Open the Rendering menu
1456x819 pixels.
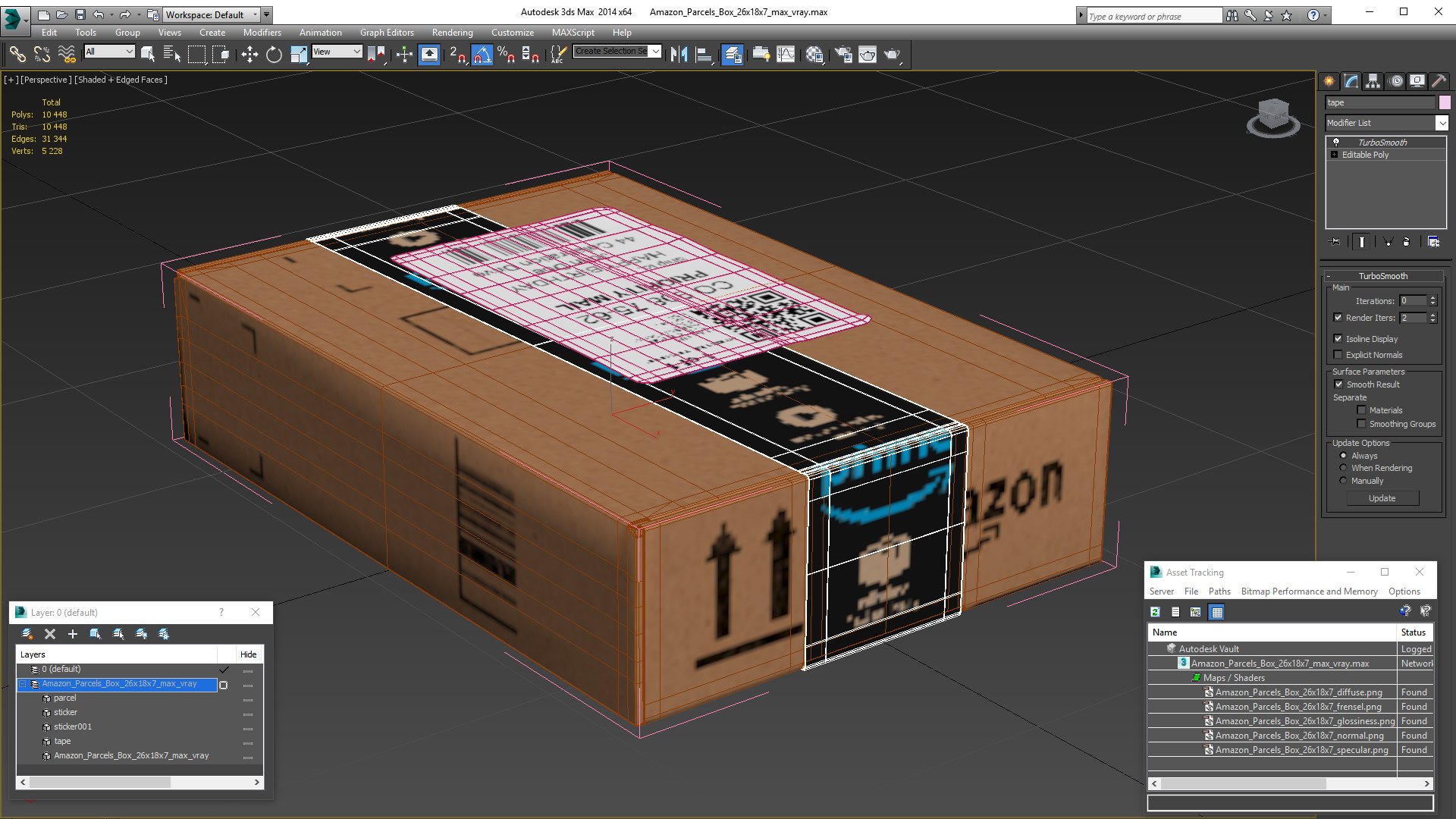(x=452, y=33)
